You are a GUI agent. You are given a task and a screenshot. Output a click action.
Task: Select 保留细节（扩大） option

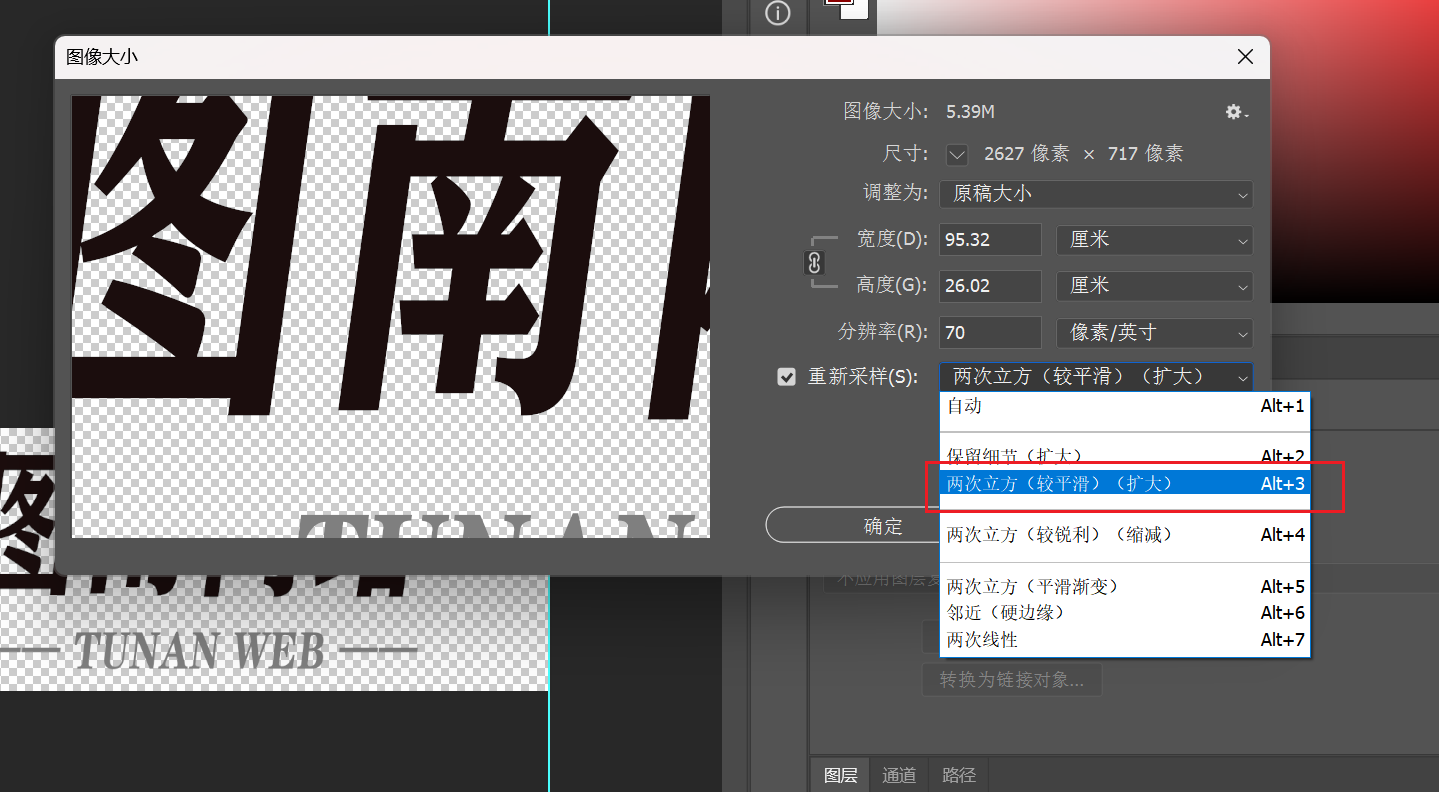[1125, 456]
